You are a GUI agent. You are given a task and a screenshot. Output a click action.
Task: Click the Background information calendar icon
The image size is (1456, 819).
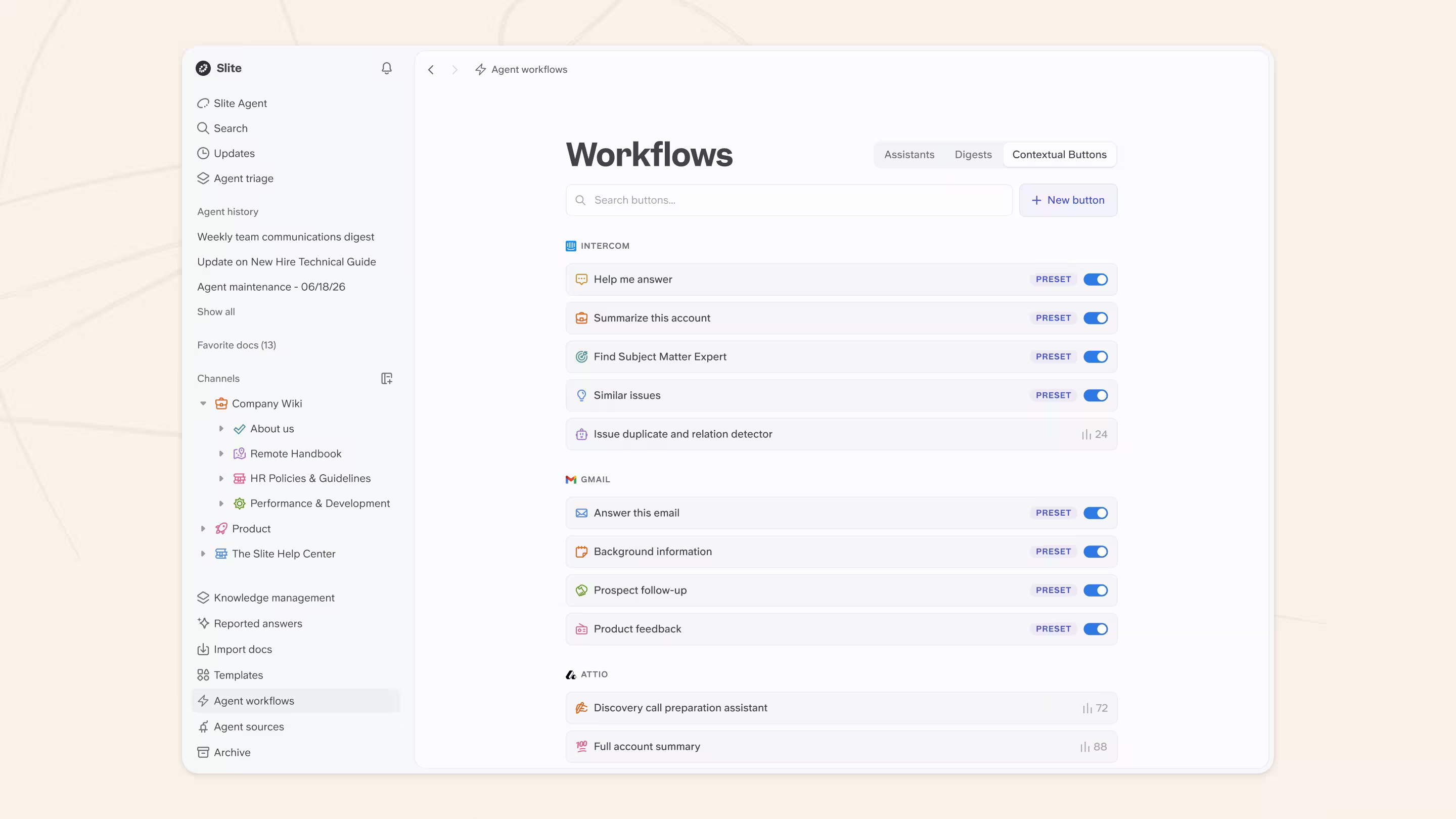(x=581, y=552)
